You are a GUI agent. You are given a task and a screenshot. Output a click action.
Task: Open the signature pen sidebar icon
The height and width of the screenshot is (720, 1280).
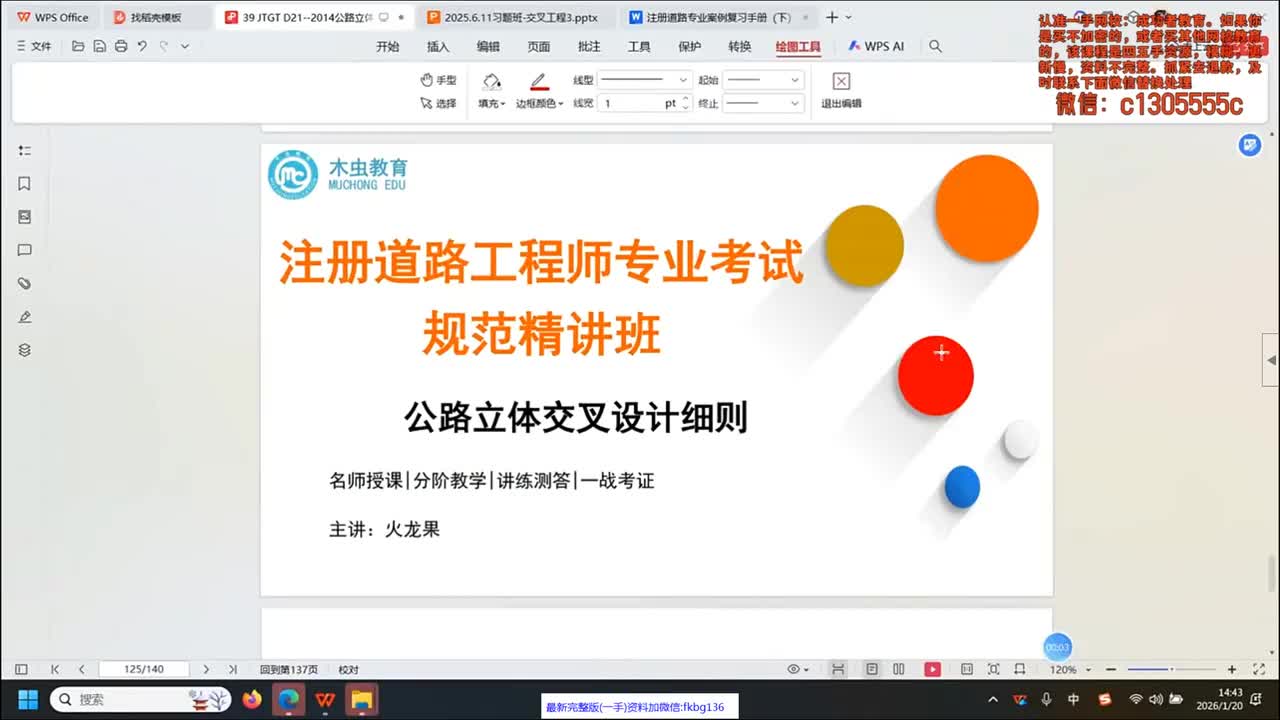point(25,317)
